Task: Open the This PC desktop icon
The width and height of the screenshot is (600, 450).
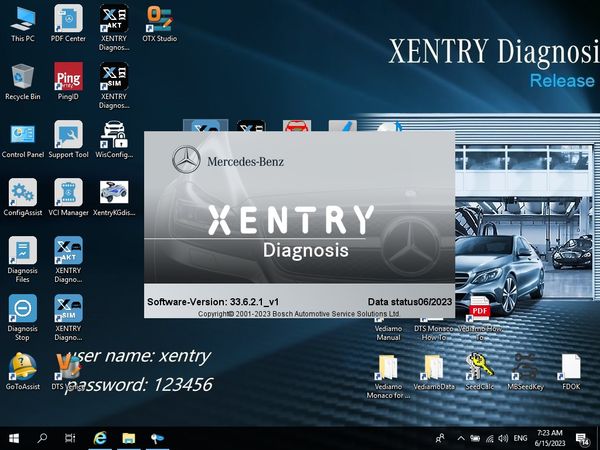Action: click(x=23, y=24)
